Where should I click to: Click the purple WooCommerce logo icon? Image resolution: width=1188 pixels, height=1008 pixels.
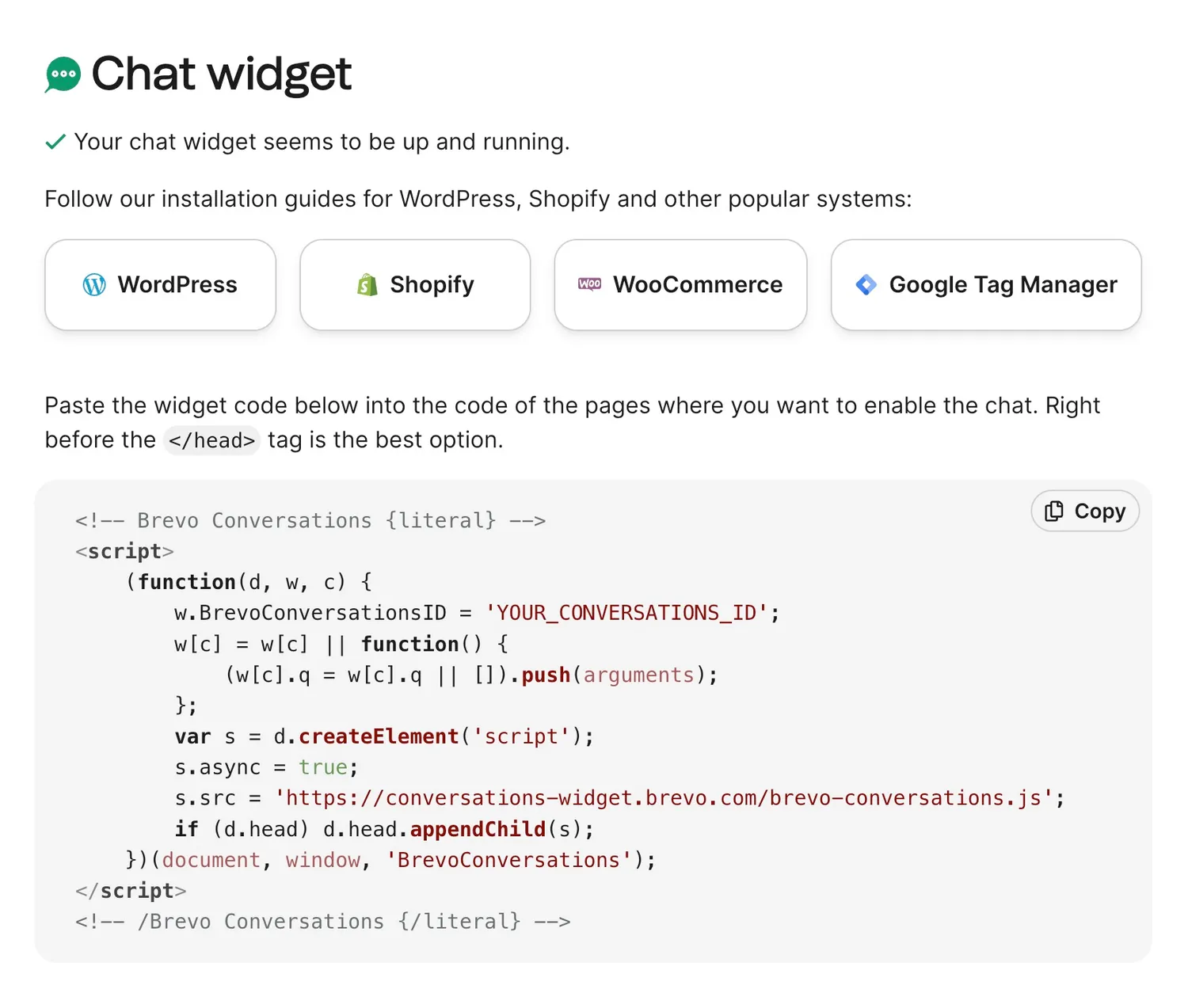coord(590,284)
